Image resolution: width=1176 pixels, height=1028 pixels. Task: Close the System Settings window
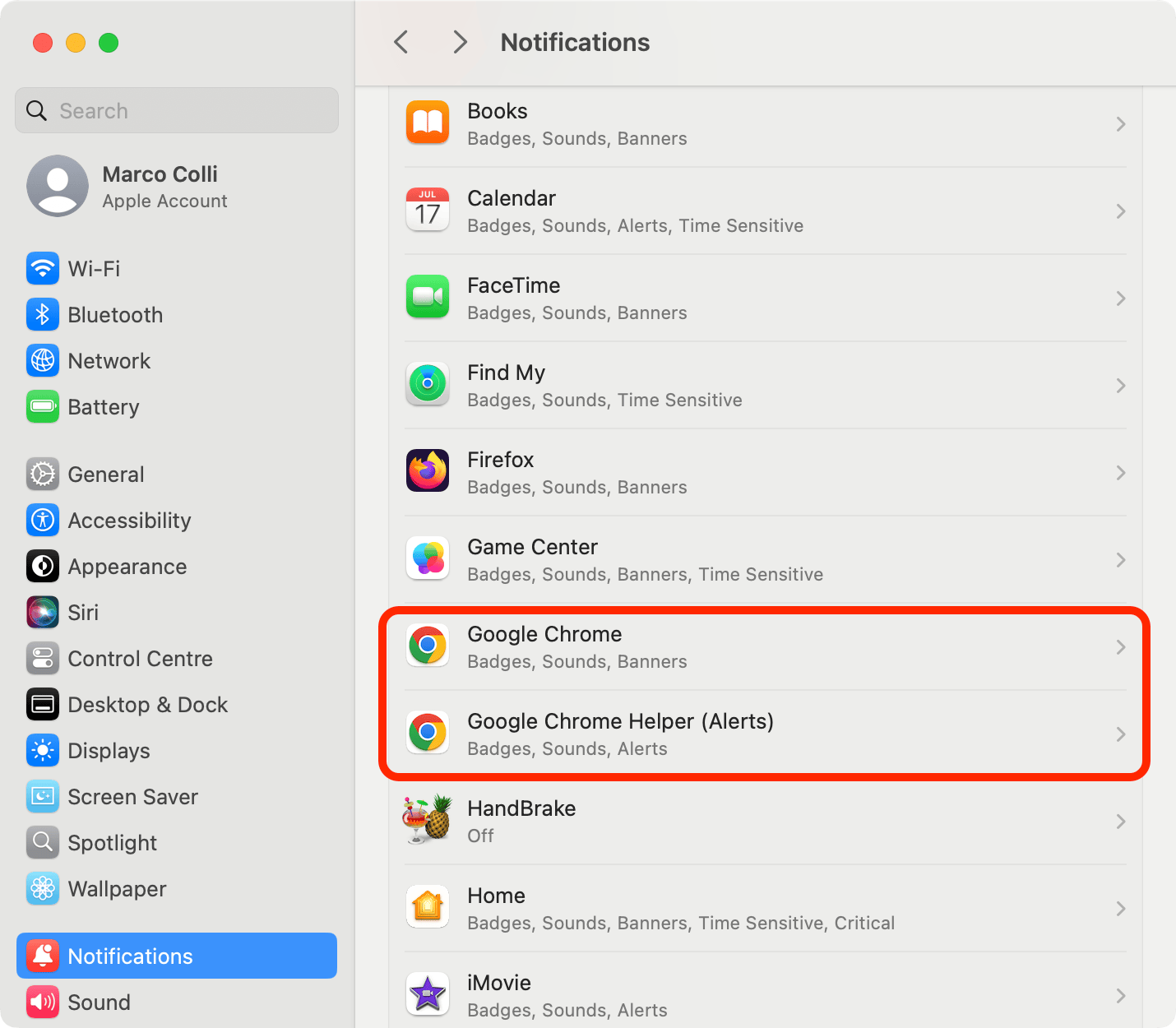(43, 43)
